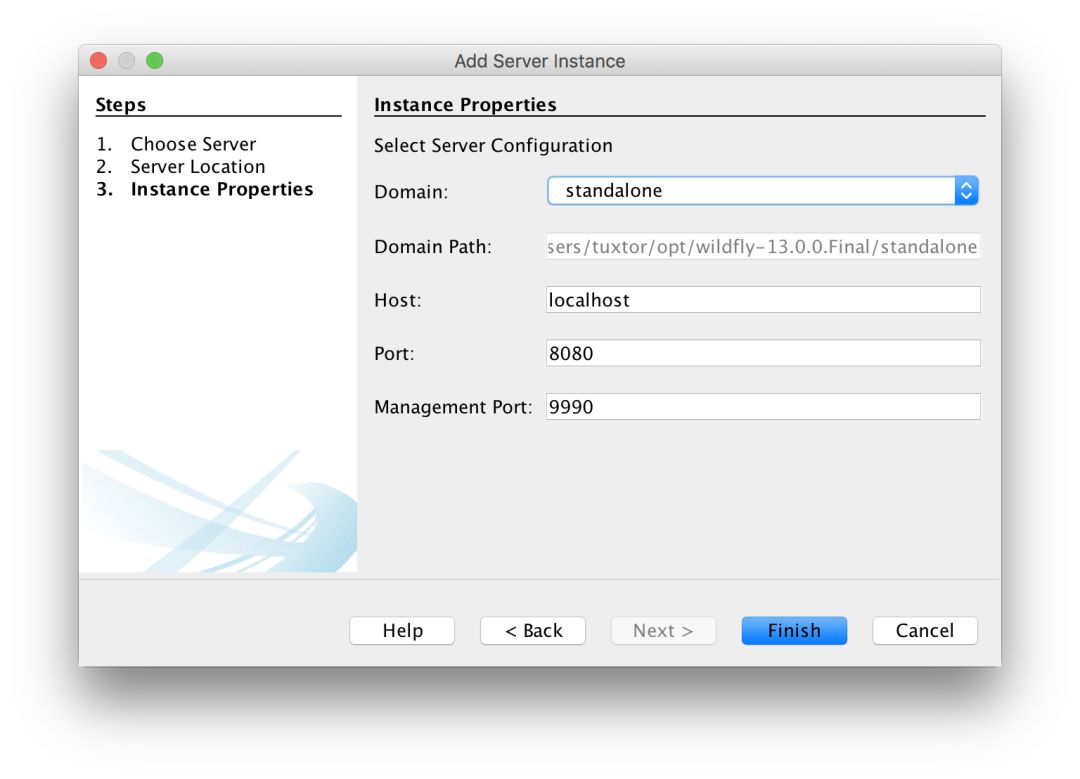Viewport: 1080px width, 779px height.
Task: Select the Instance Properties step item
Action: (221, 190)
